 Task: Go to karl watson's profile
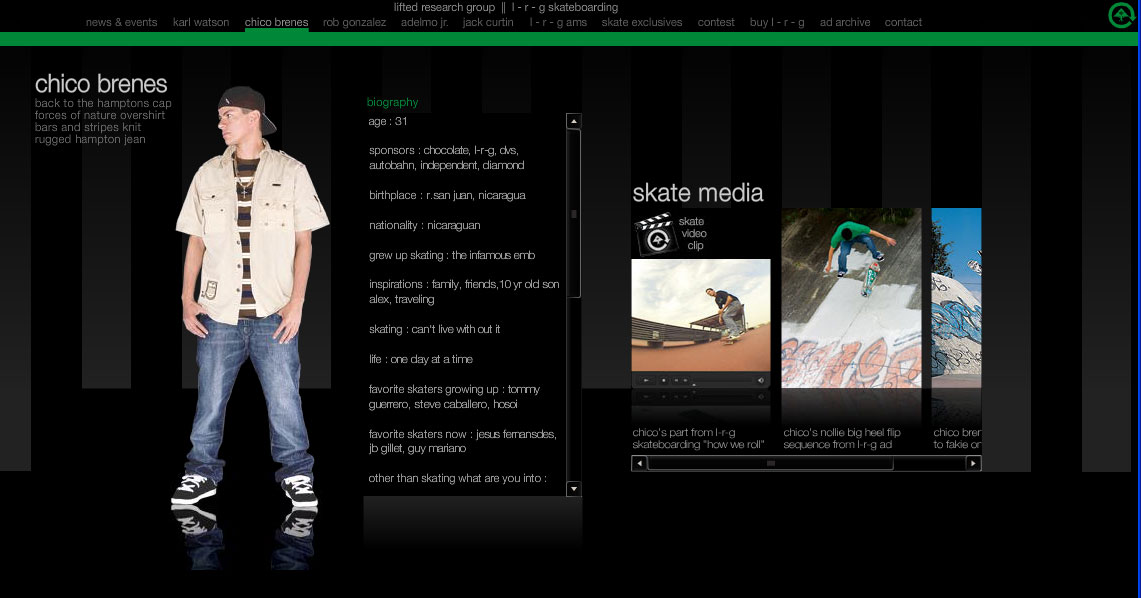201,23
